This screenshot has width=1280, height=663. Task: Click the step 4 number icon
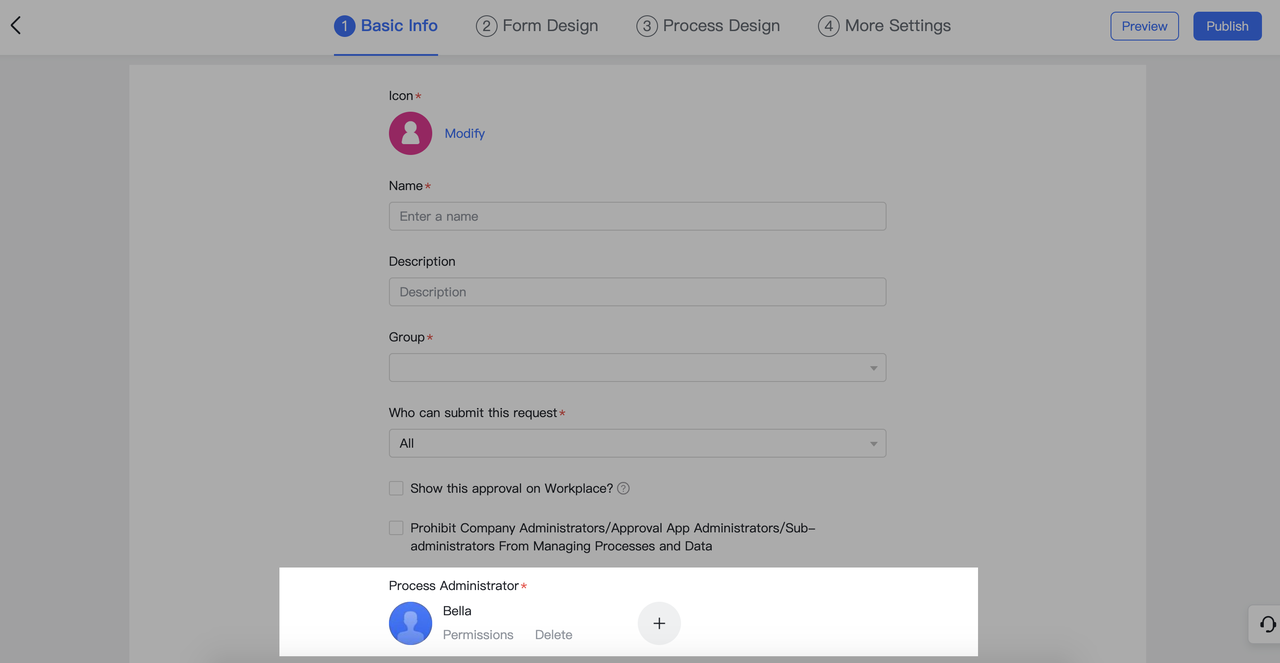coord(828,26)
